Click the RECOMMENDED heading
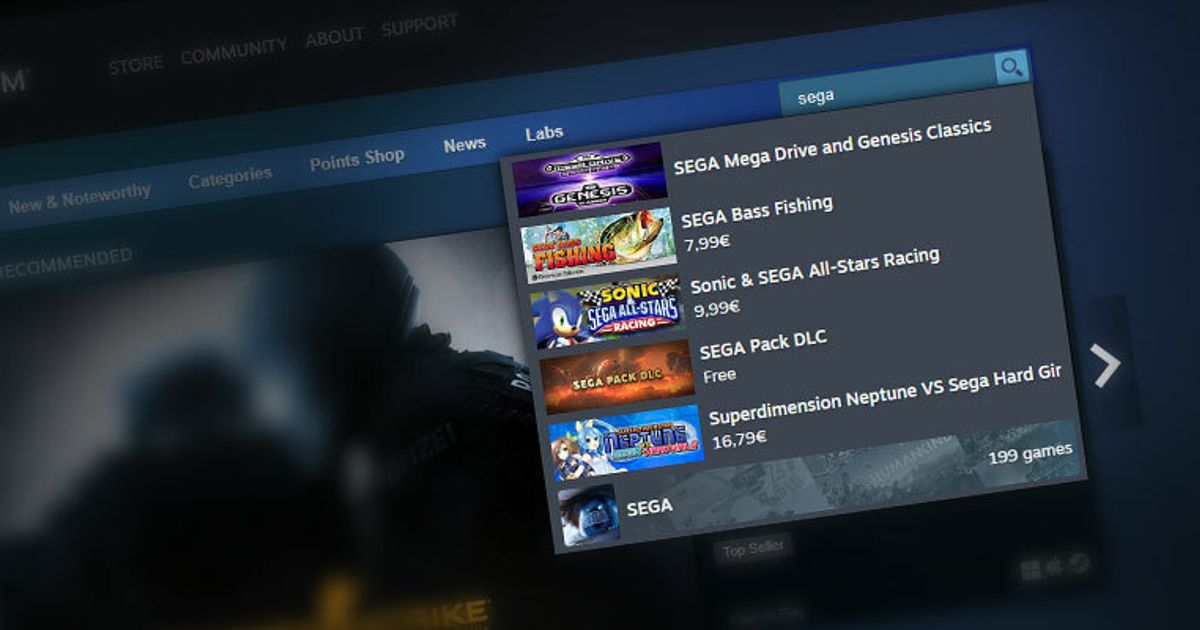The width and height of the screenshot is (1200, 630). coord(65,262)
